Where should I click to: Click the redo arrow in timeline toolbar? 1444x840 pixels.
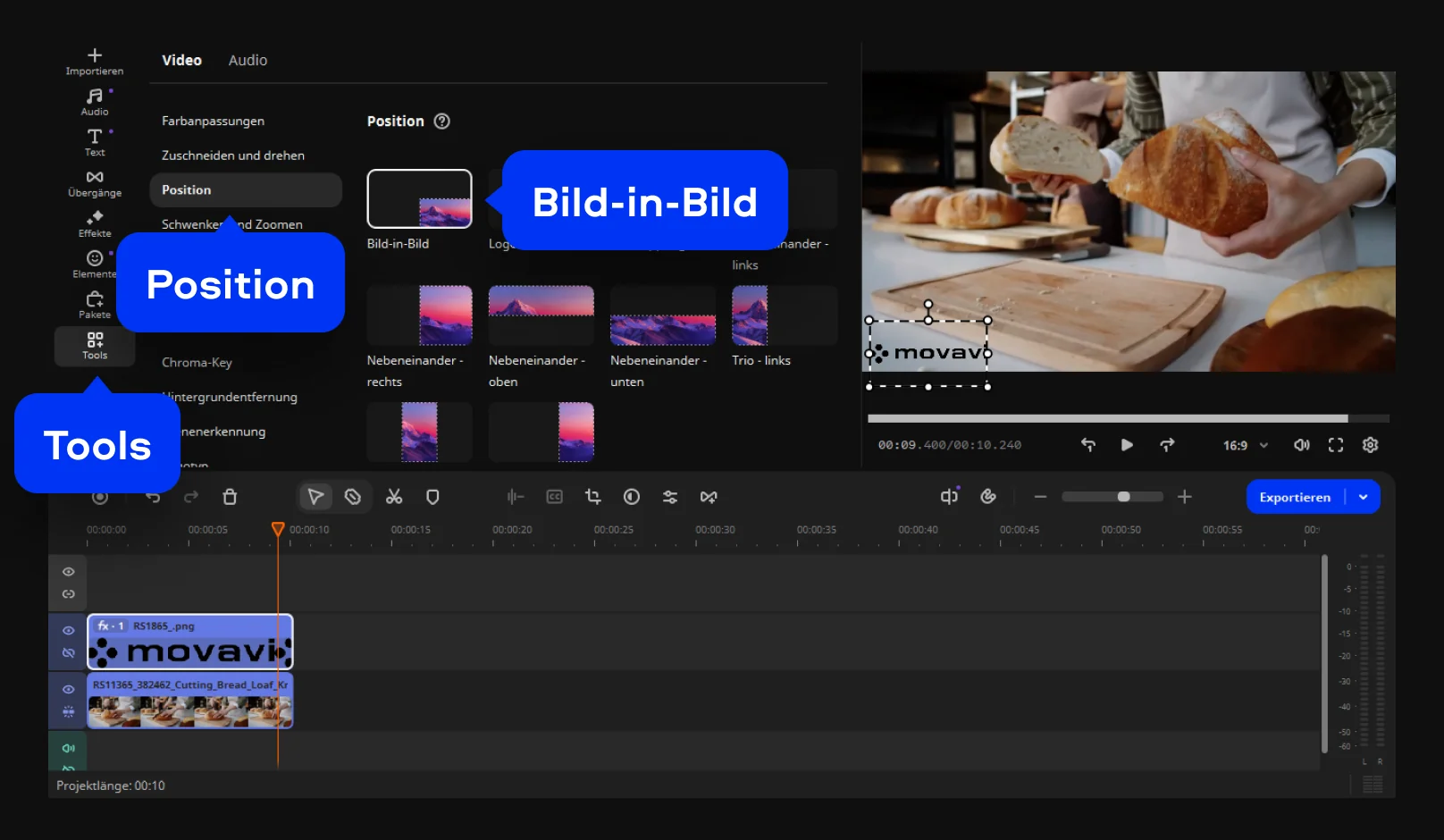tap(191, 497)
